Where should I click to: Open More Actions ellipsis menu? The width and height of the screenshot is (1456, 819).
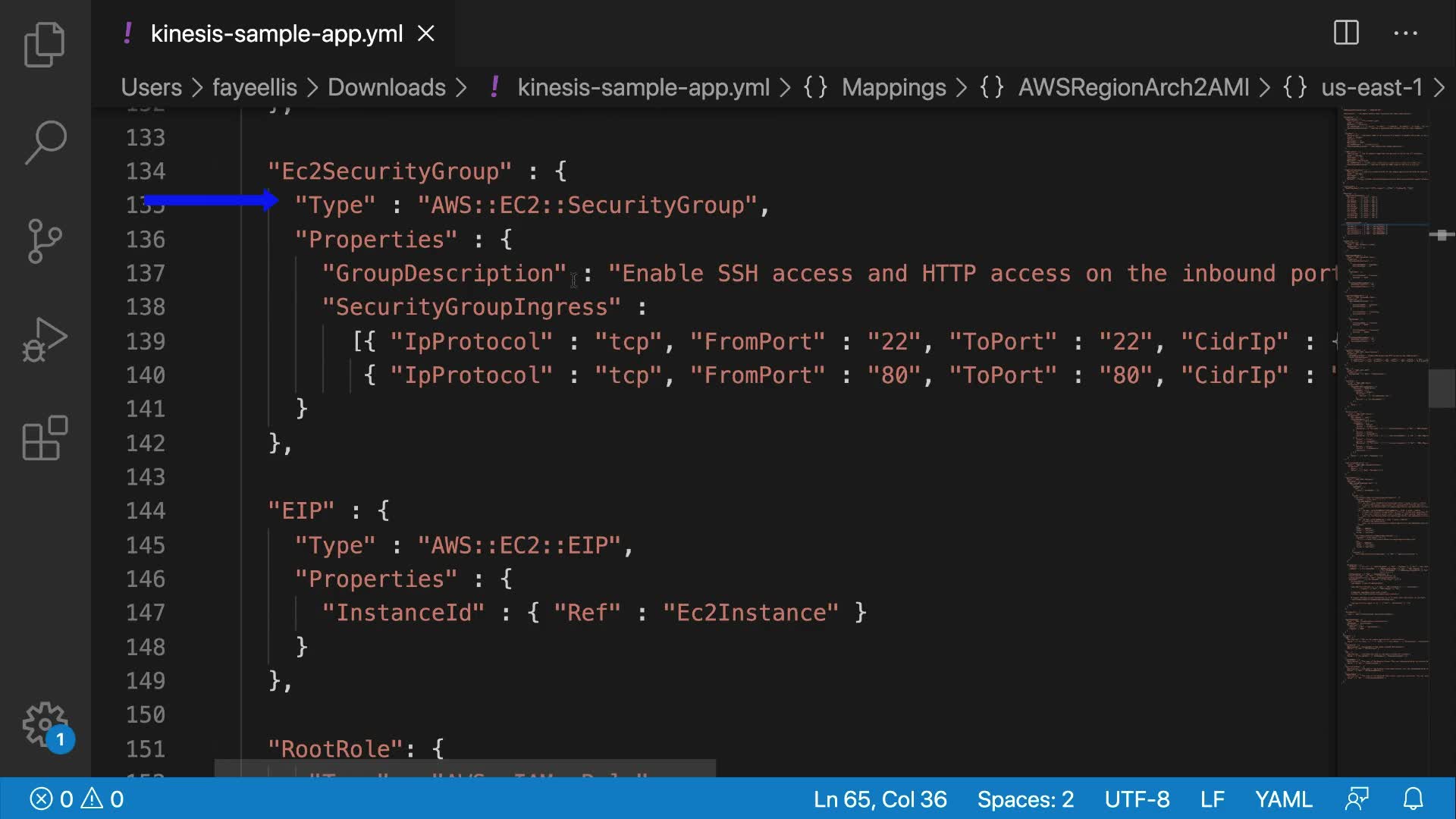coord(1405,33)
